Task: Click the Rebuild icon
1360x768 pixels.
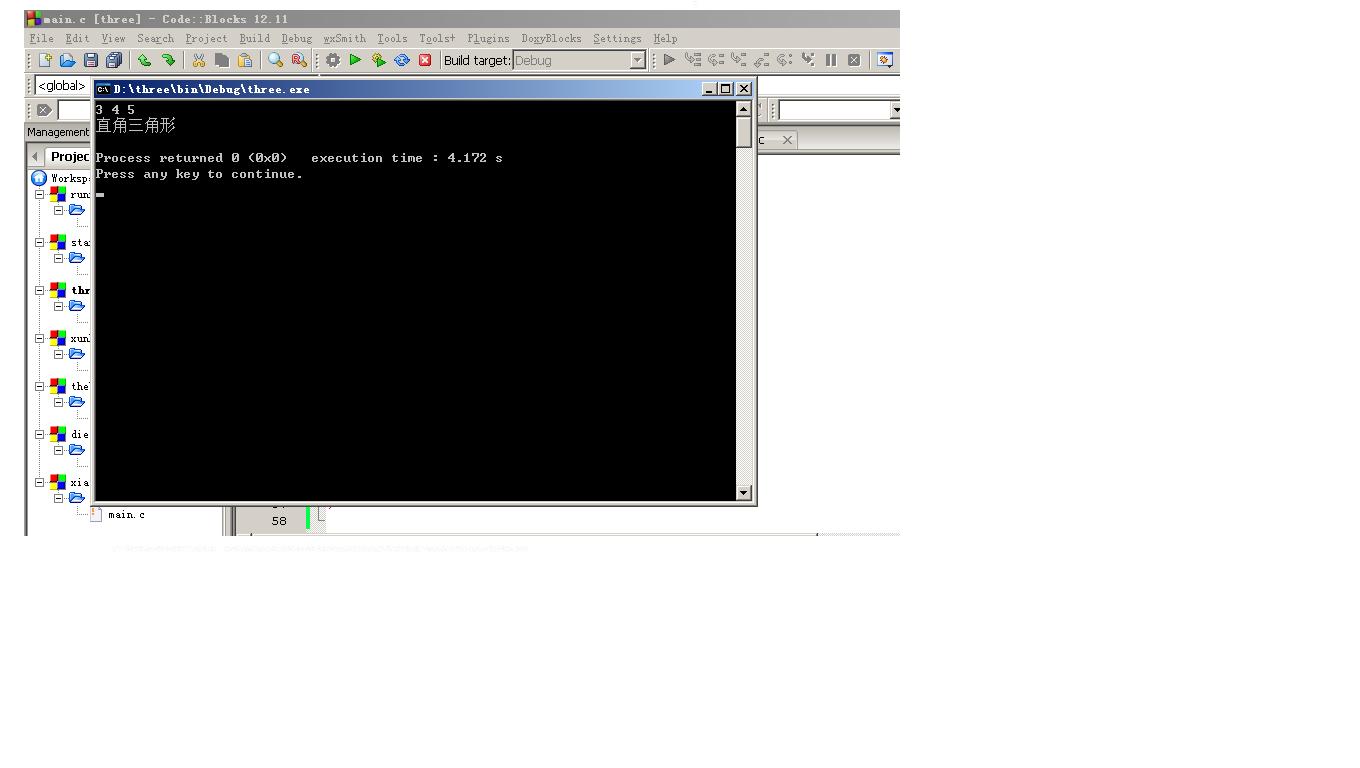Action: (x=402, y=60)
